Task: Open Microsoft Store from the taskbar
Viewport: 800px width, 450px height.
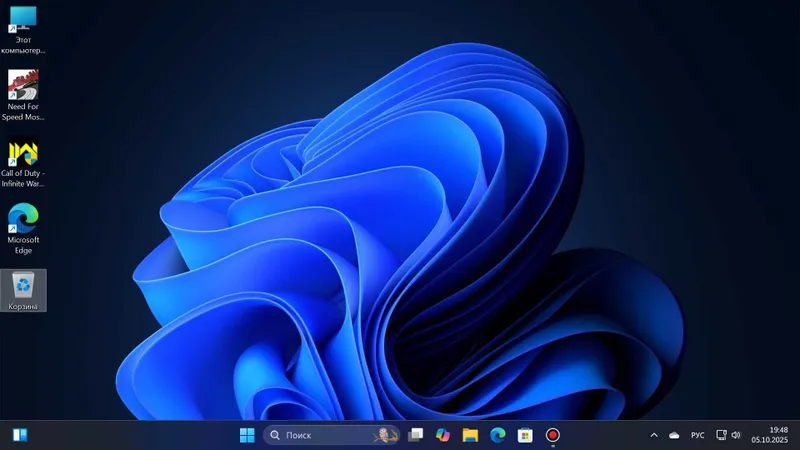Action: click(525, 435)
